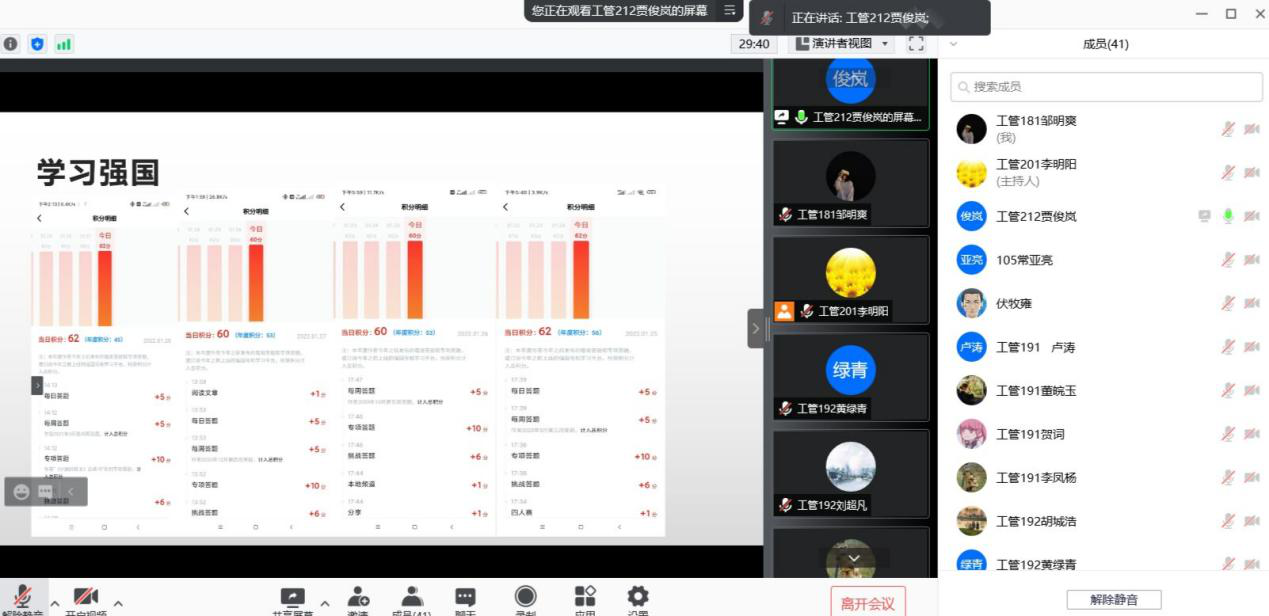Unmute microphone in bottom toolbar
Viewport: 1269px width, 616px height.
coord(22,599)
